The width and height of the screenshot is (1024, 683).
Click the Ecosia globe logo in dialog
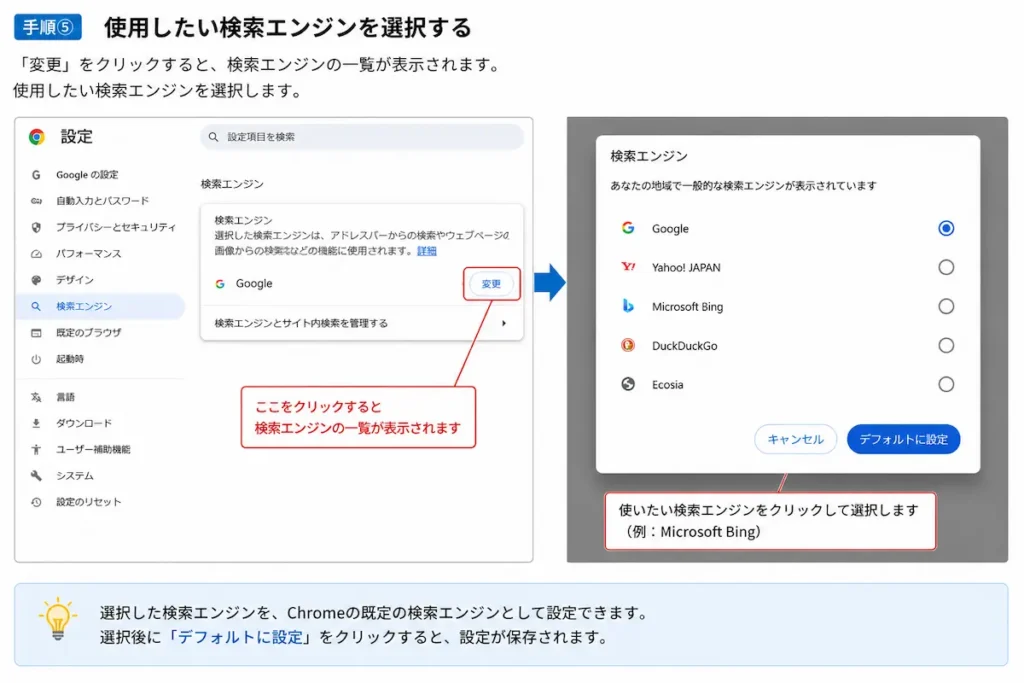pos(628,384)
